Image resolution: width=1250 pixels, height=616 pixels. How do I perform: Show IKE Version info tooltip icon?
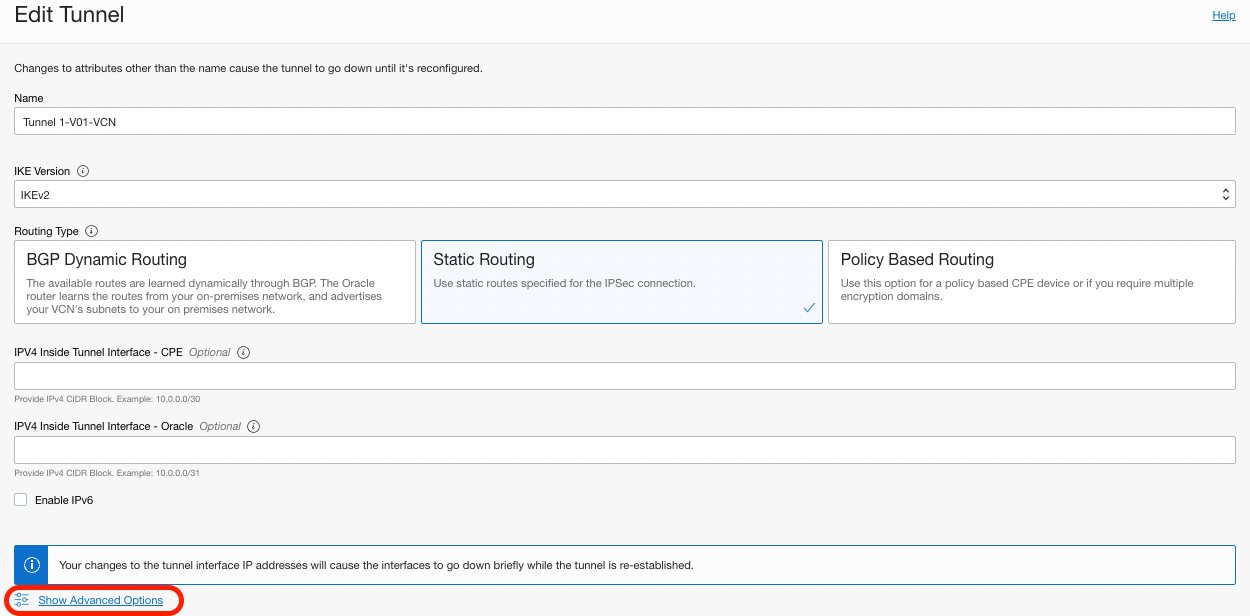(83, 171)
